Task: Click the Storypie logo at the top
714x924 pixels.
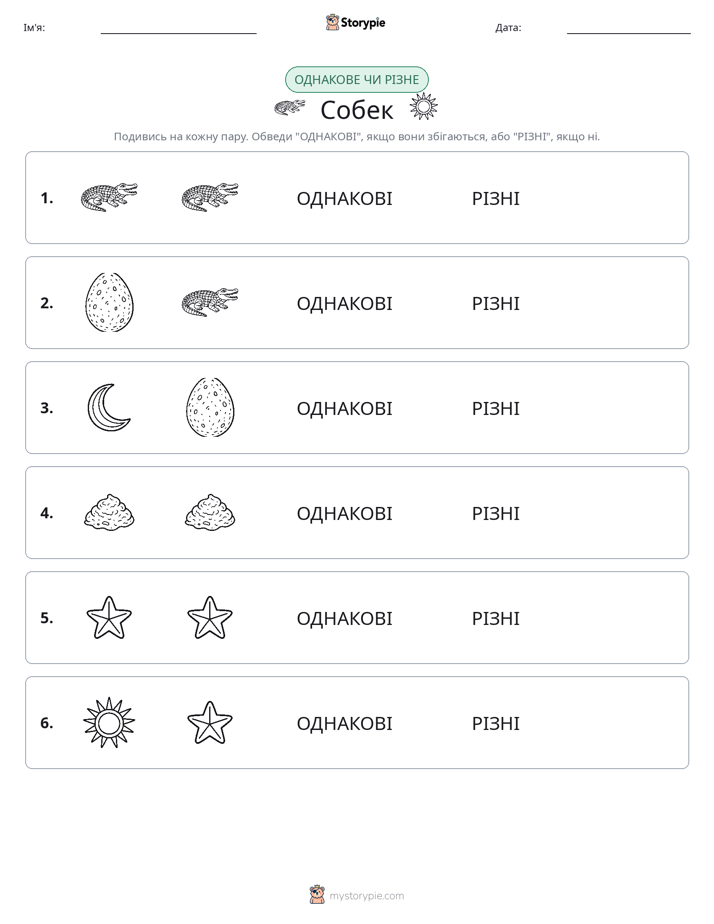Action: (x=356, y=22)
